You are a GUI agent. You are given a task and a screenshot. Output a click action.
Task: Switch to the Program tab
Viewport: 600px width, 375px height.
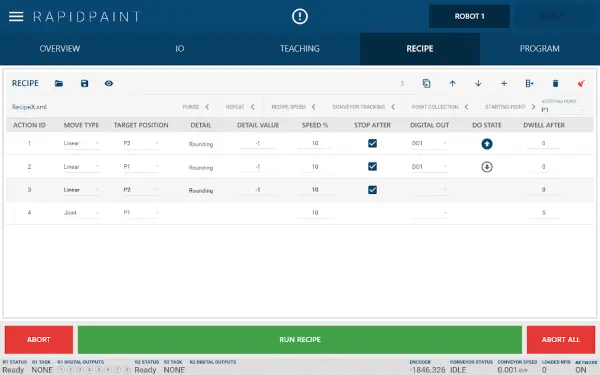click(540, 49)
